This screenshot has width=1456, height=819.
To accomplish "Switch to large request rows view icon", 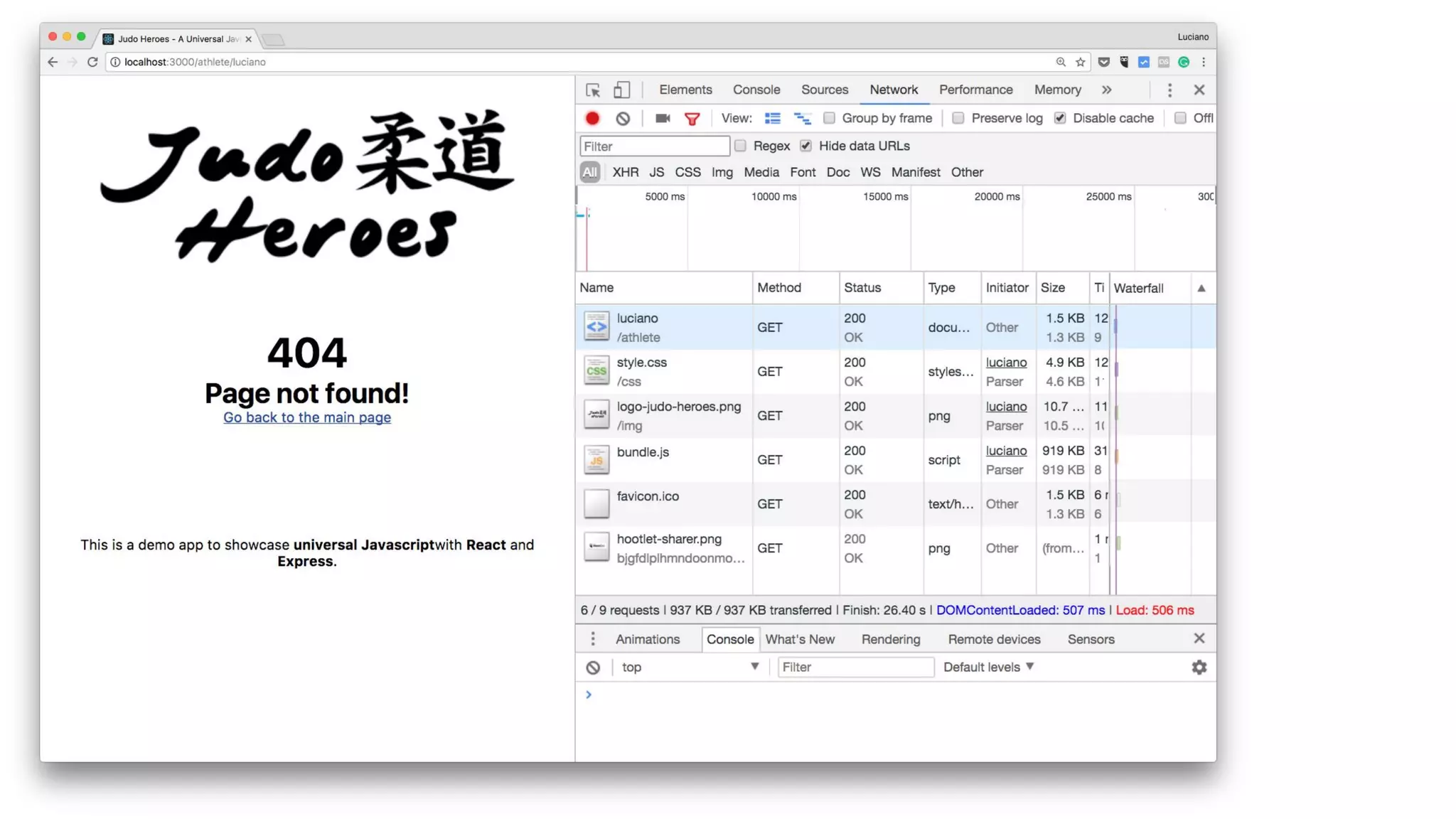I will click(x=772, y=118).
